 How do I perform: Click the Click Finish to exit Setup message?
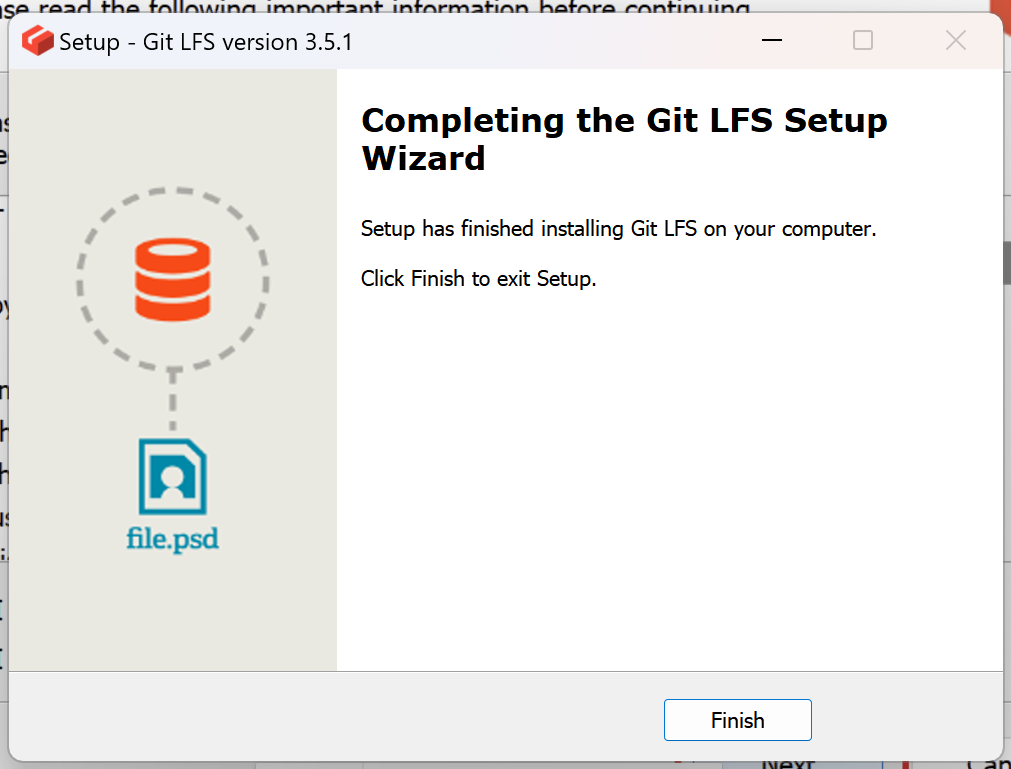tap(476, 278)
